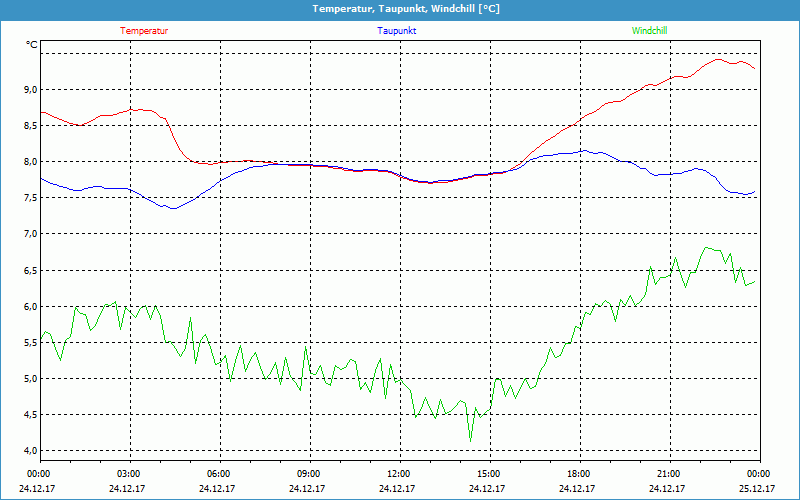Click the °C unit label on the y-axis

[32, 45]
